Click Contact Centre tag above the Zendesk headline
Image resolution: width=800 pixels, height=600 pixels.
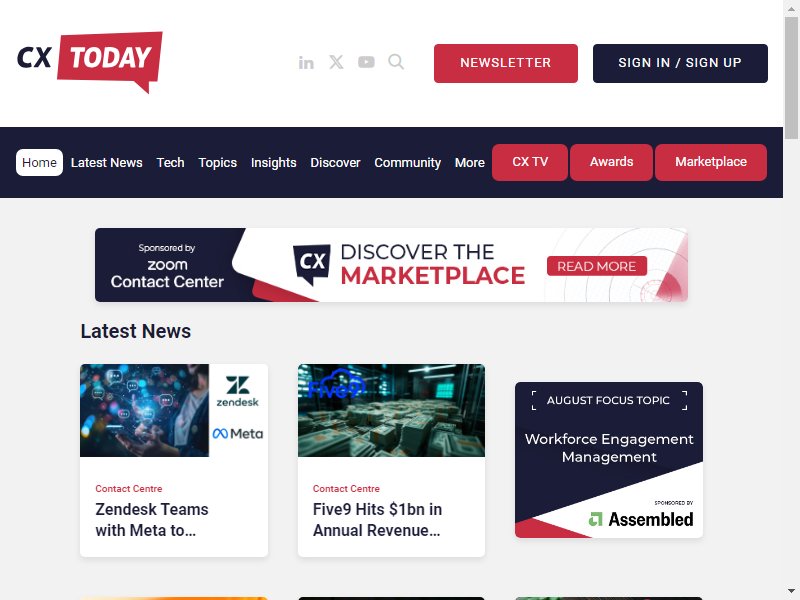coord(129,489)
